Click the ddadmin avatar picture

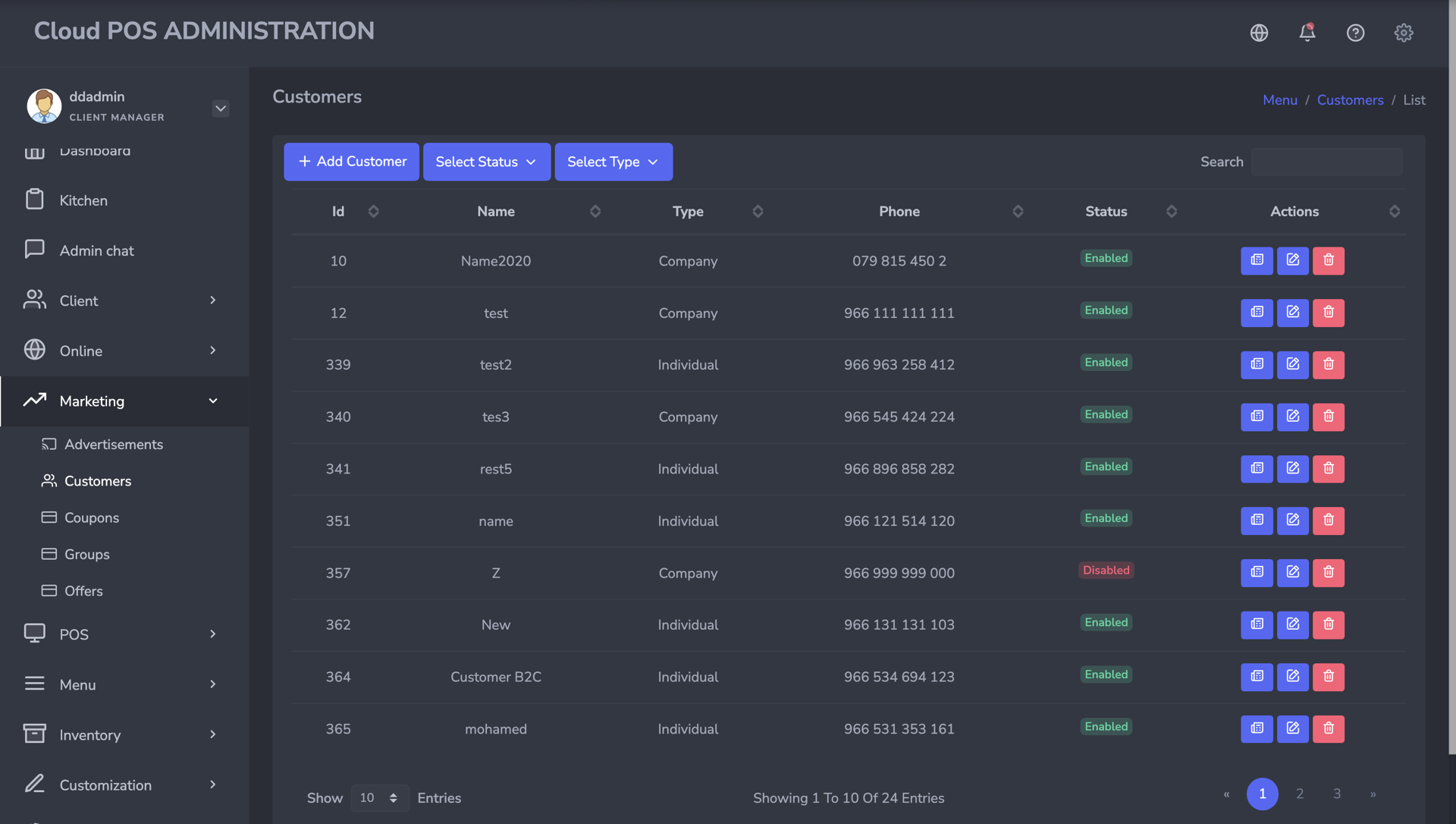click(x=44, y=105)
